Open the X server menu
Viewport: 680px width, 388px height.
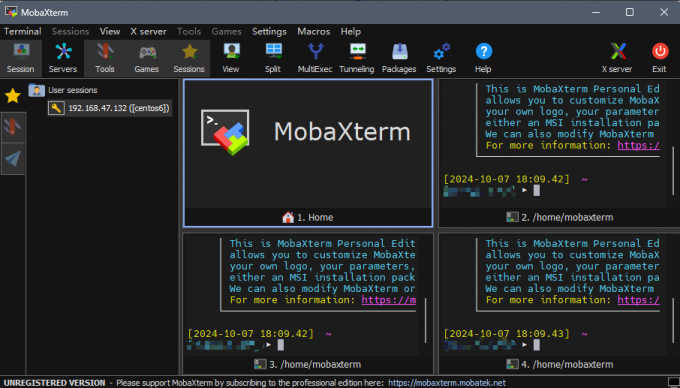(x=148, y=31)
